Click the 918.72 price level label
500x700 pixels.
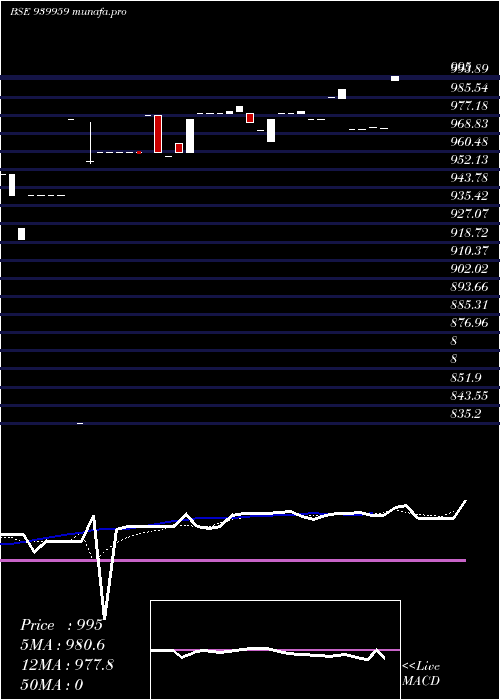pyautogui.click(x=469, y=233)
